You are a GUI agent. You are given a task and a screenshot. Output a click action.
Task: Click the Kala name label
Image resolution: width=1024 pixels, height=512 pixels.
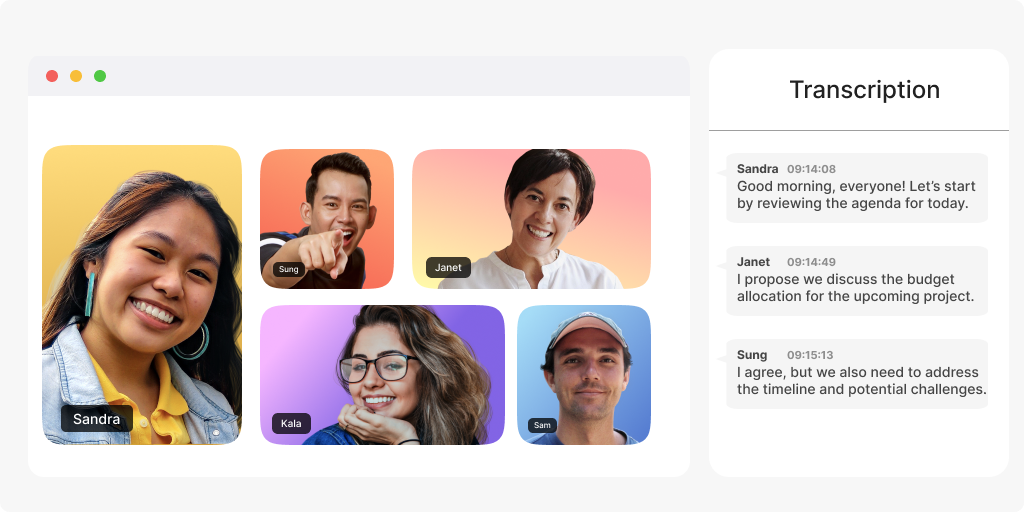coord(291,423)
